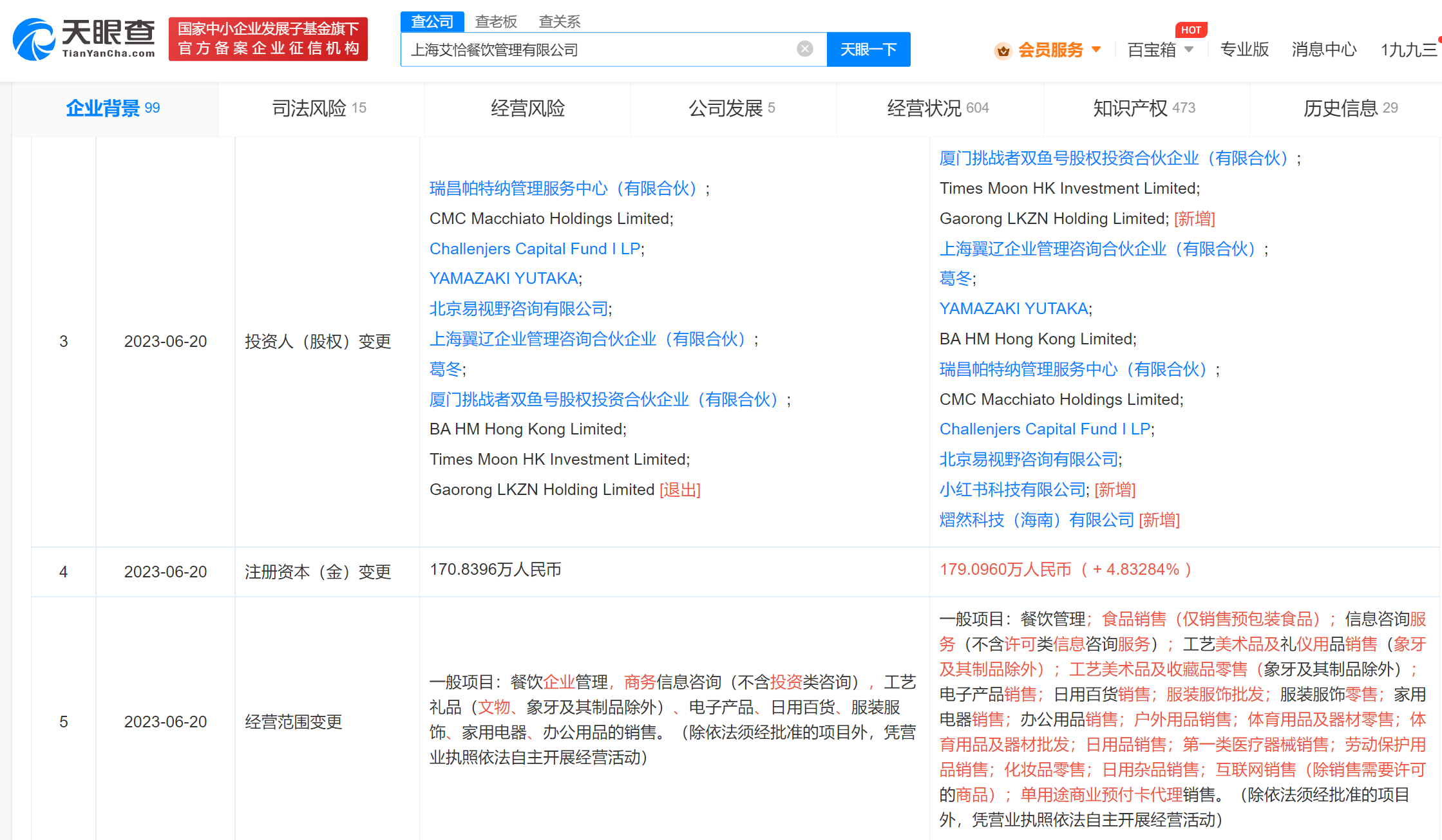The width and height of the screenshot is (1442, 840).
Task: Open 小红书科技有限公司 link
Action: tap(1012, 490)
